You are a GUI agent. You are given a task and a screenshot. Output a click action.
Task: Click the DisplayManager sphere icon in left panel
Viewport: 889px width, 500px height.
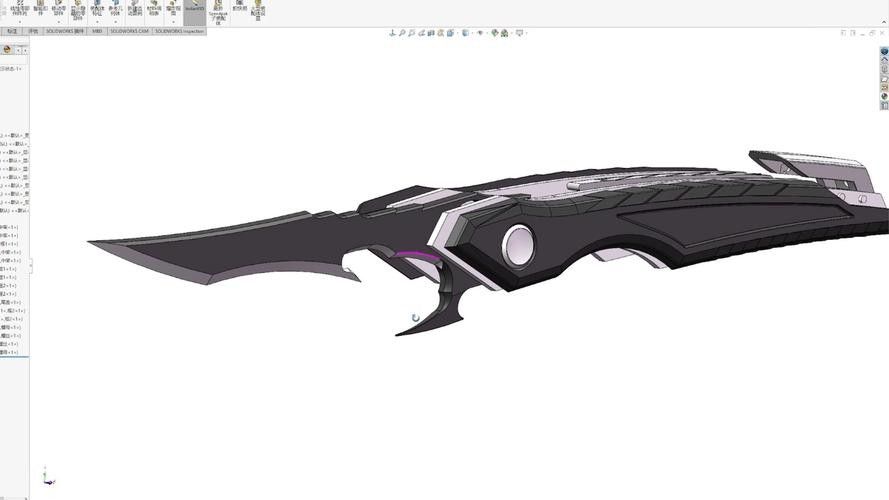(x=7, y=50)
